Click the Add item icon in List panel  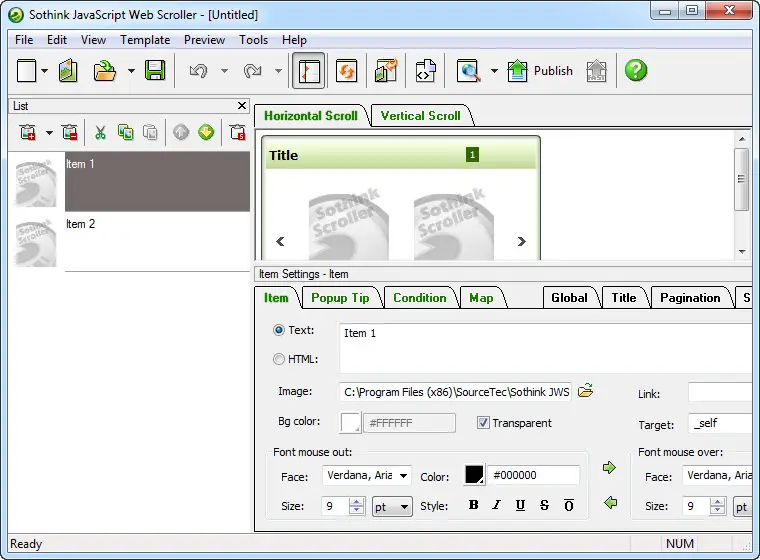tap(28, 132)
